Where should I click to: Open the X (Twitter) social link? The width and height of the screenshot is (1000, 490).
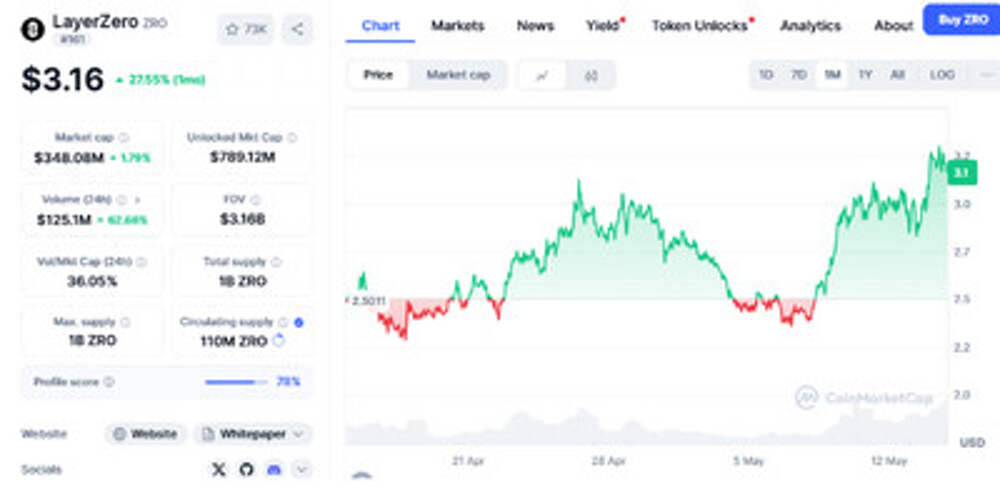coord(219,470)
